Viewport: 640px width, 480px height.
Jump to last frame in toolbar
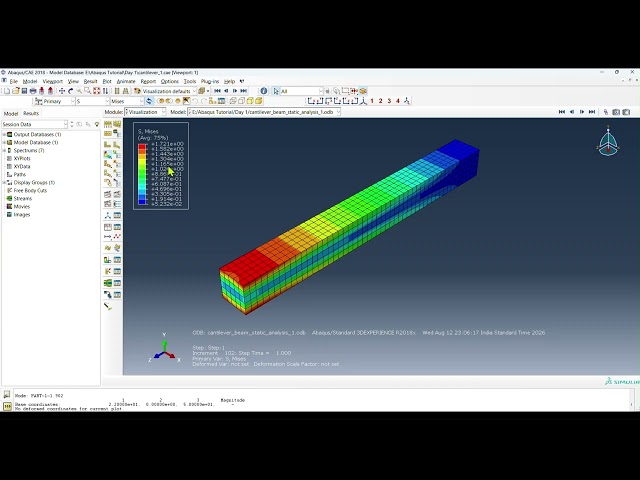(244, 91)
